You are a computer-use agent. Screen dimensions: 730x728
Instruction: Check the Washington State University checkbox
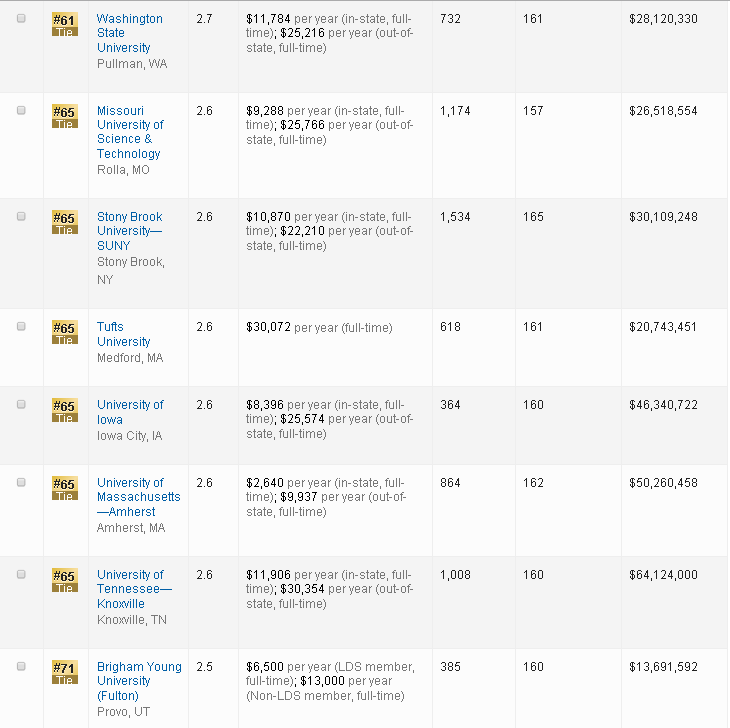pos(21,19)
